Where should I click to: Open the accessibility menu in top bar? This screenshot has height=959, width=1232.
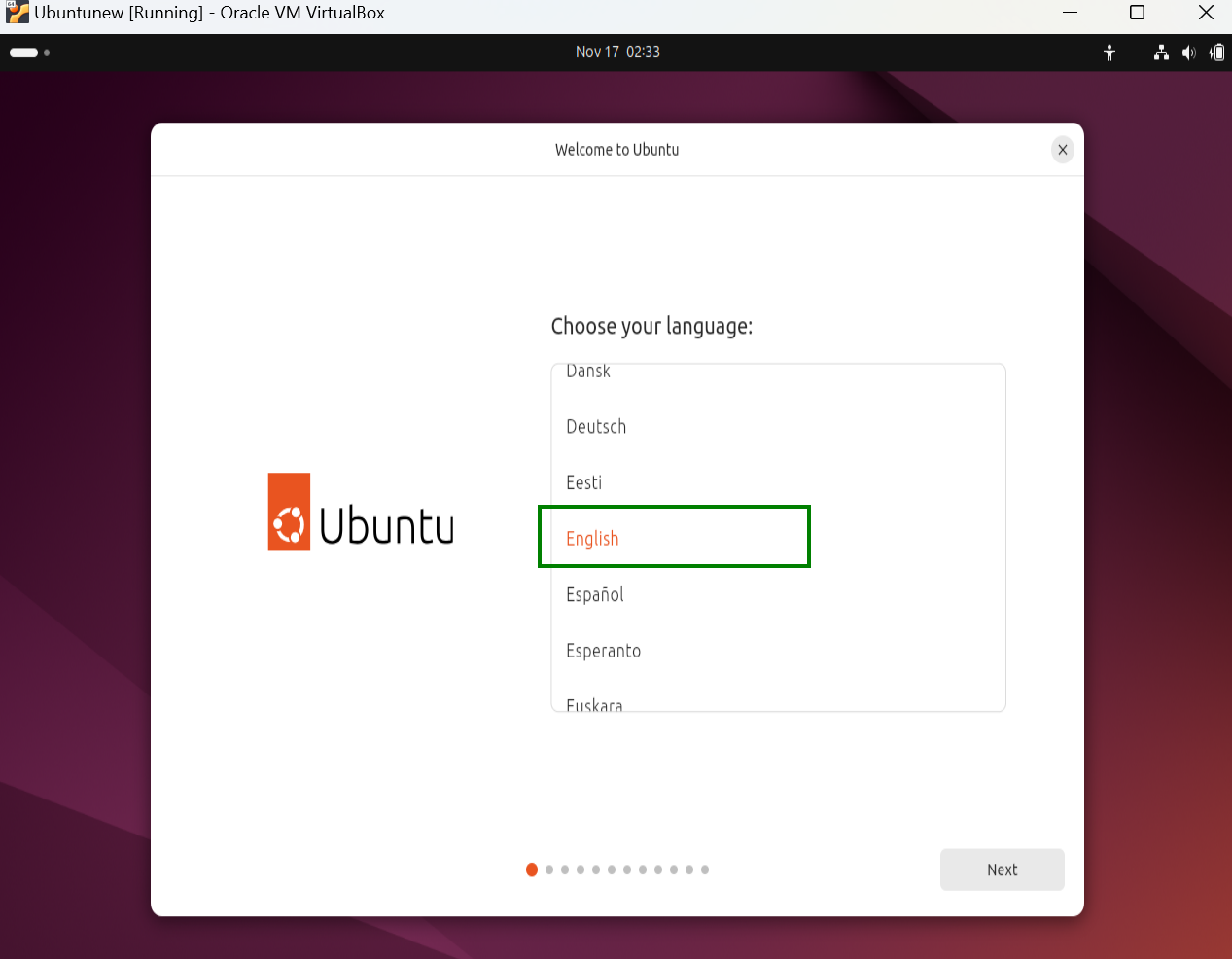1109,53
